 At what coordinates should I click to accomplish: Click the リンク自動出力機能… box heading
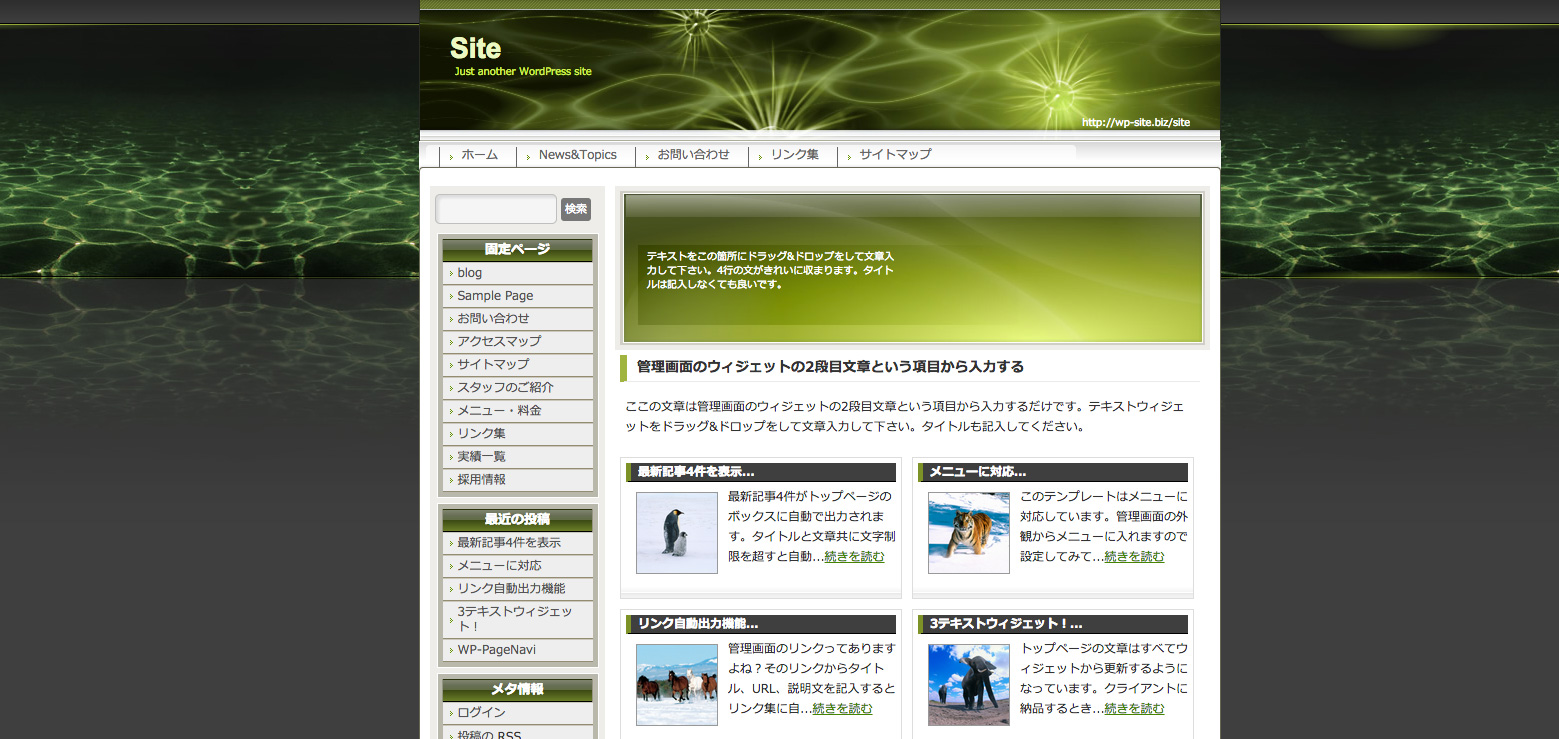coord(761,624)
